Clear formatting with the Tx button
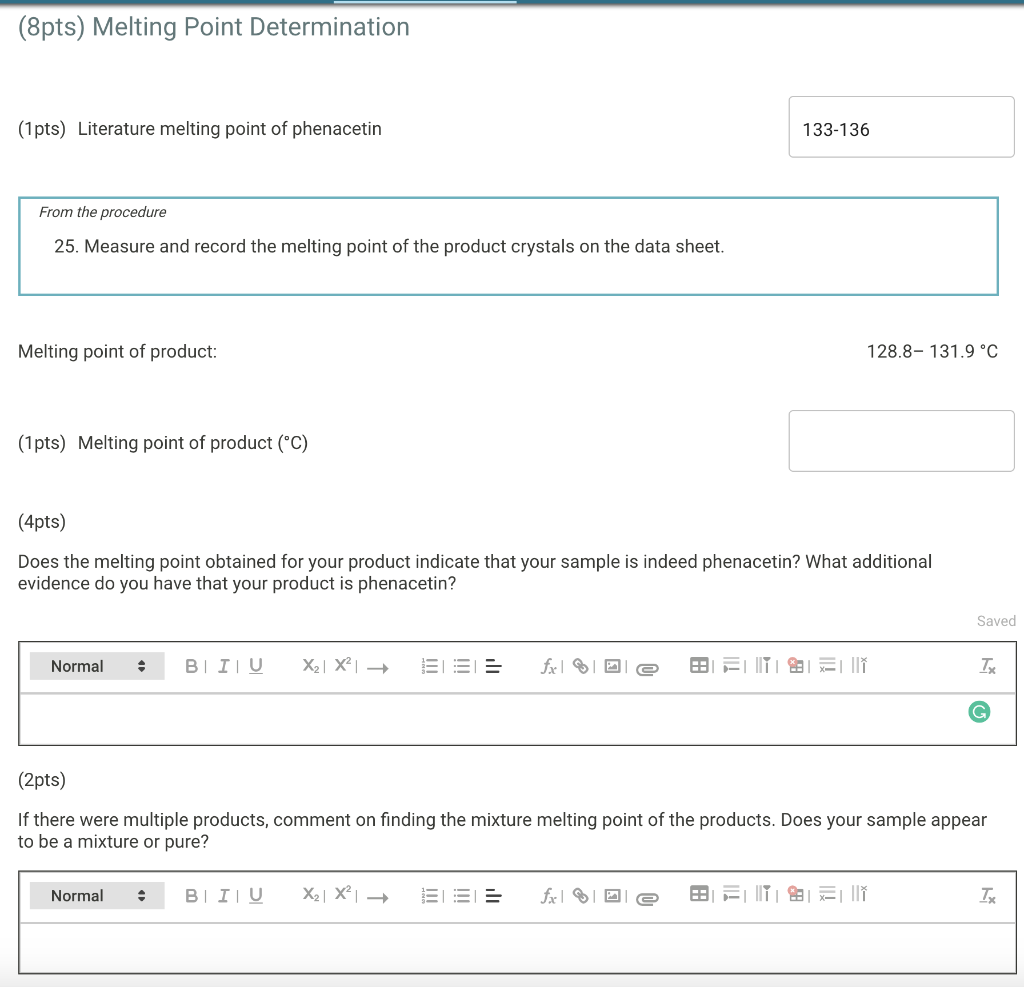 987,665
